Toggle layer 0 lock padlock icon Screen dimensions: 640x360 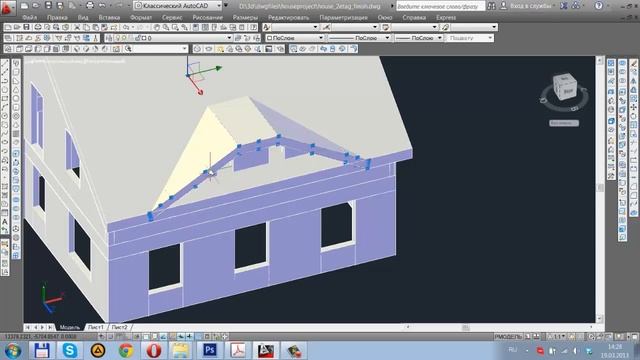pyautogui.click(x=137, y=38)
